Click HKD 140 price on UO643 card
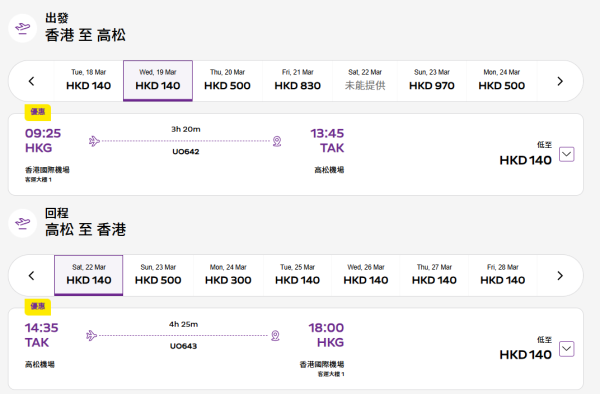Viewport: 600px width, 394px height. coord(525,355)
